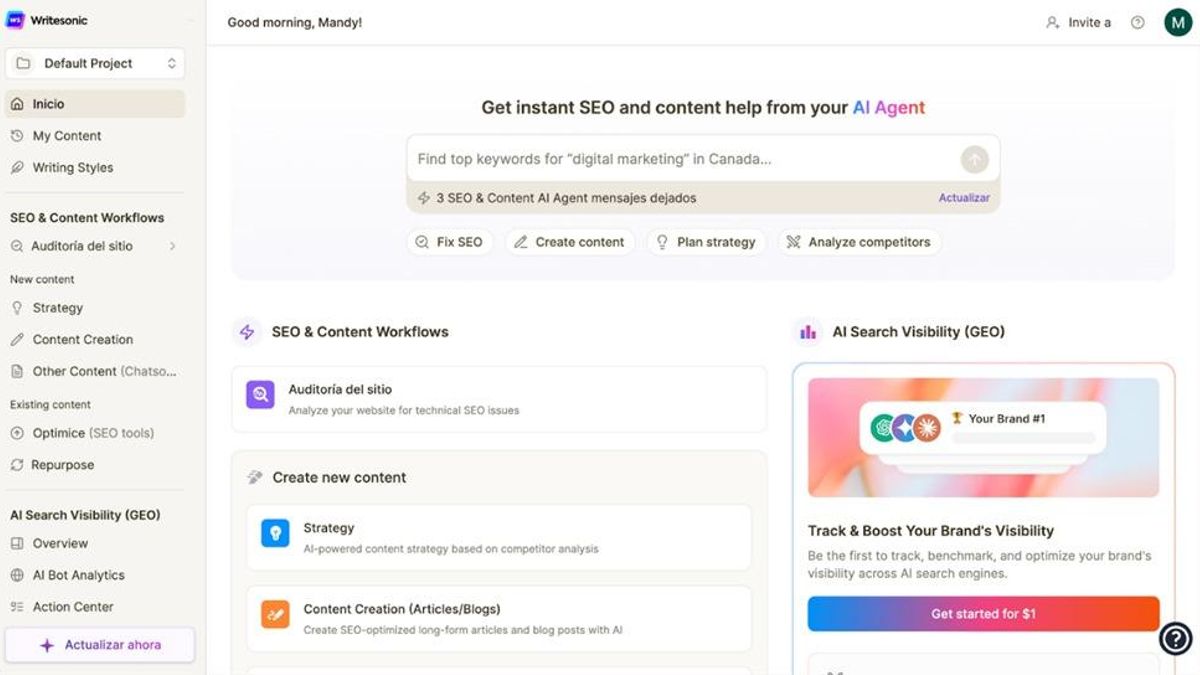The height and width of the screenshot is (675, 1200).
Task: Expand Auditoría del sitio sidebar chevron
Action: 172,246
